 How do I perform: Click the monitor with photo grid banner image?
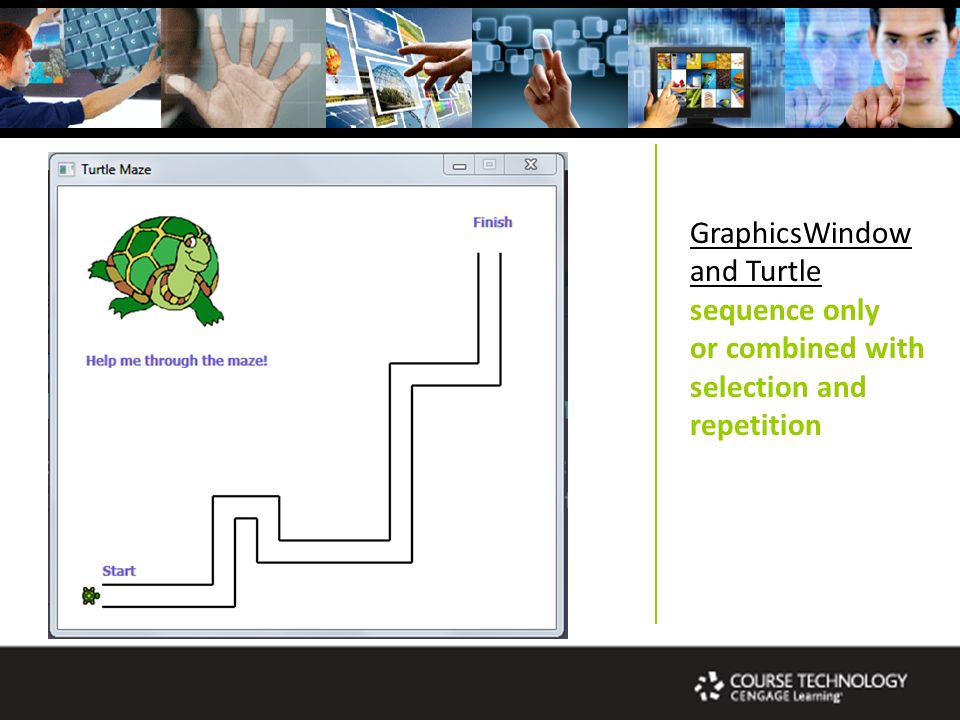(707, 68)
